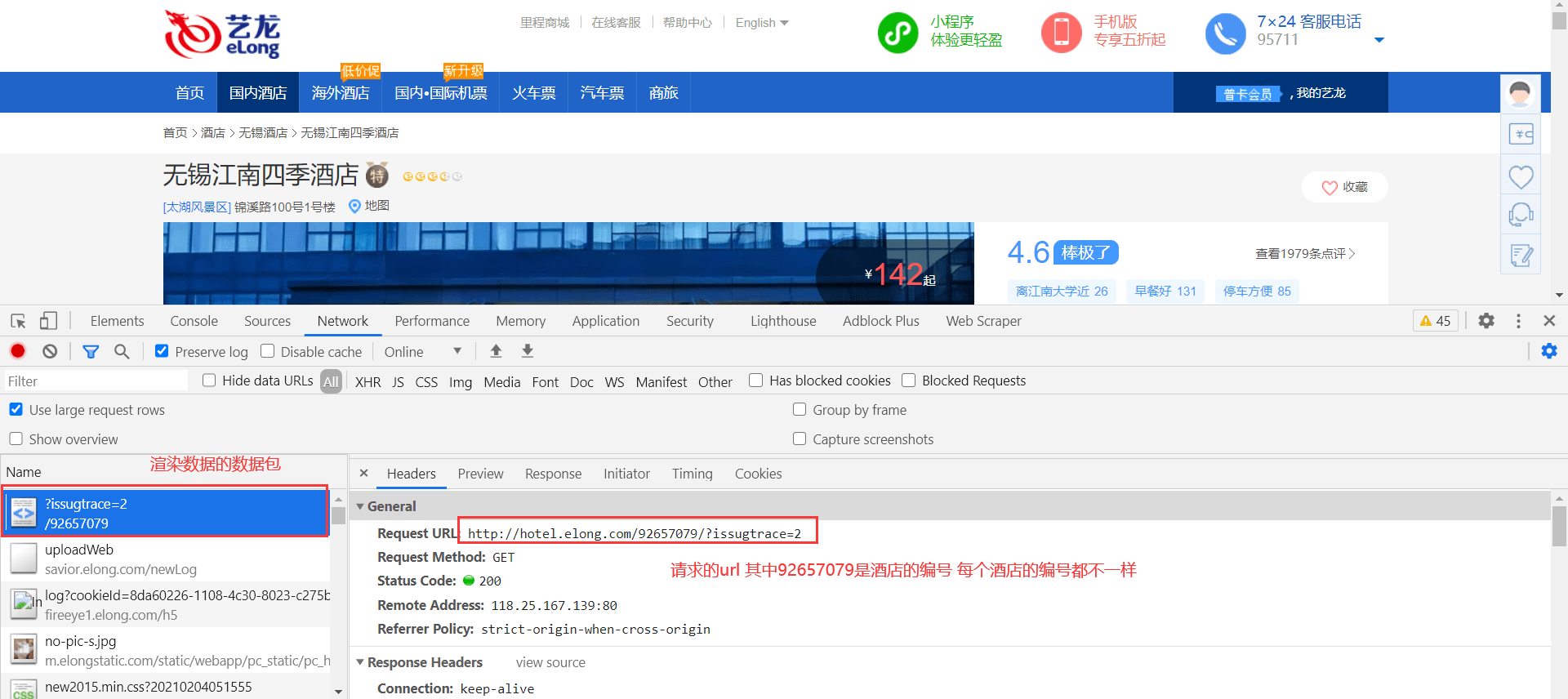
Task: Toggle the network filter funnel icon
Action: tap(91, 351)
